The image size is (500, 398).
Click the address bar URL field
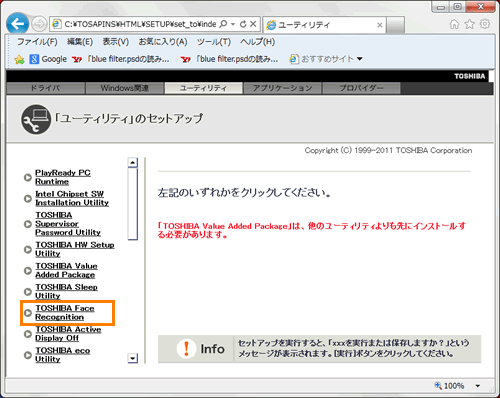[140, 24]
